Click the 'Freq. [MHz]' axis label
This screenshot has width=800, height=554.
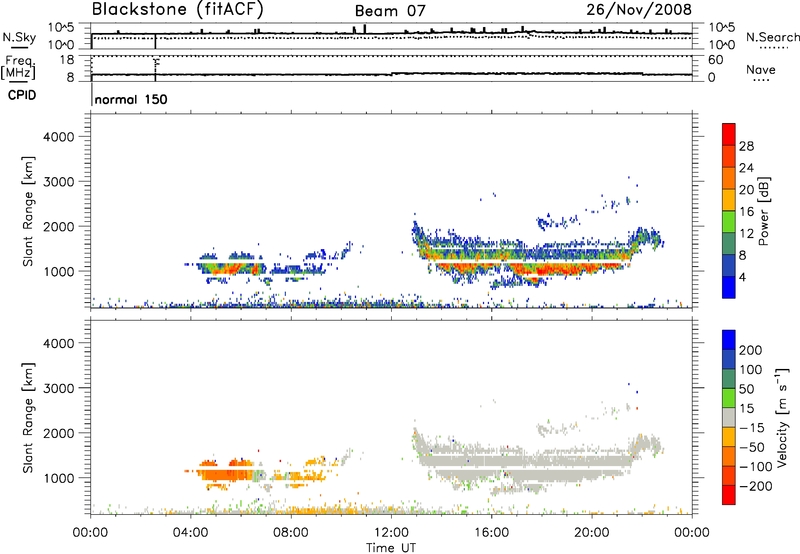tap(19, 67)
